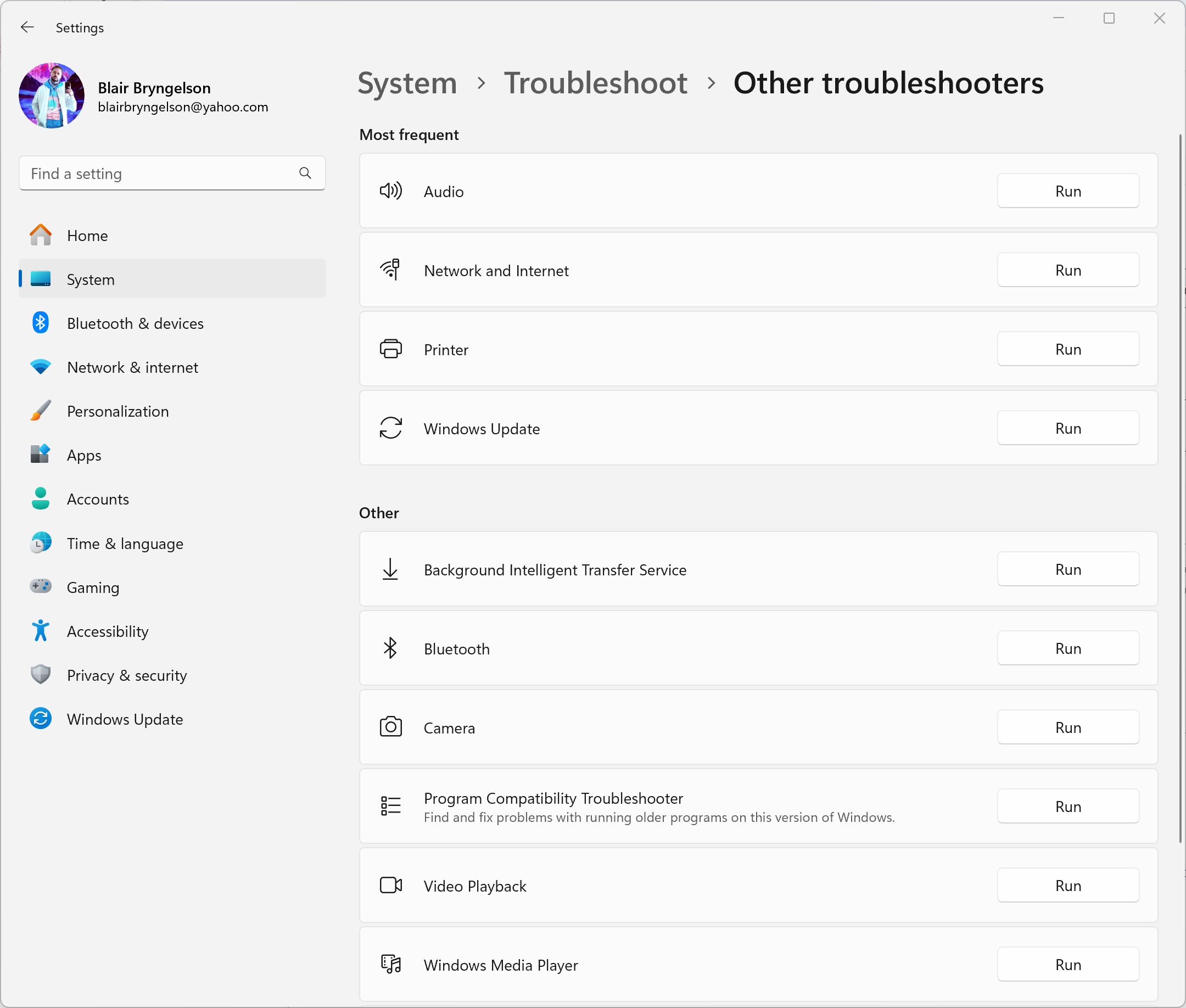Click the Find a setting search box
This screenshot has height=1008, width=1186.
point(160,173)
